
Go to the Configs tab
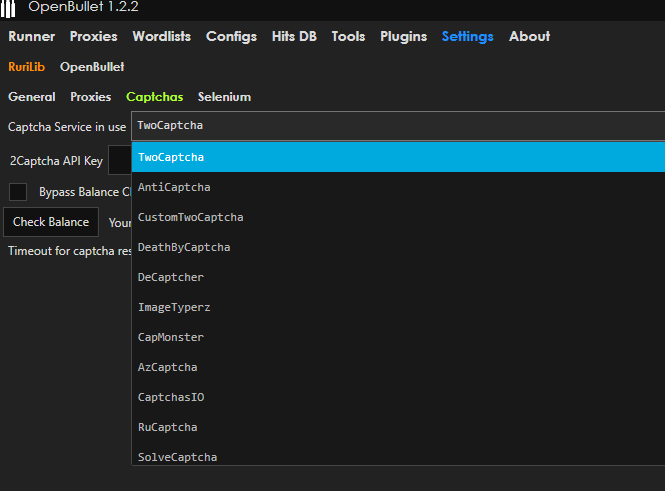(231, 36)
